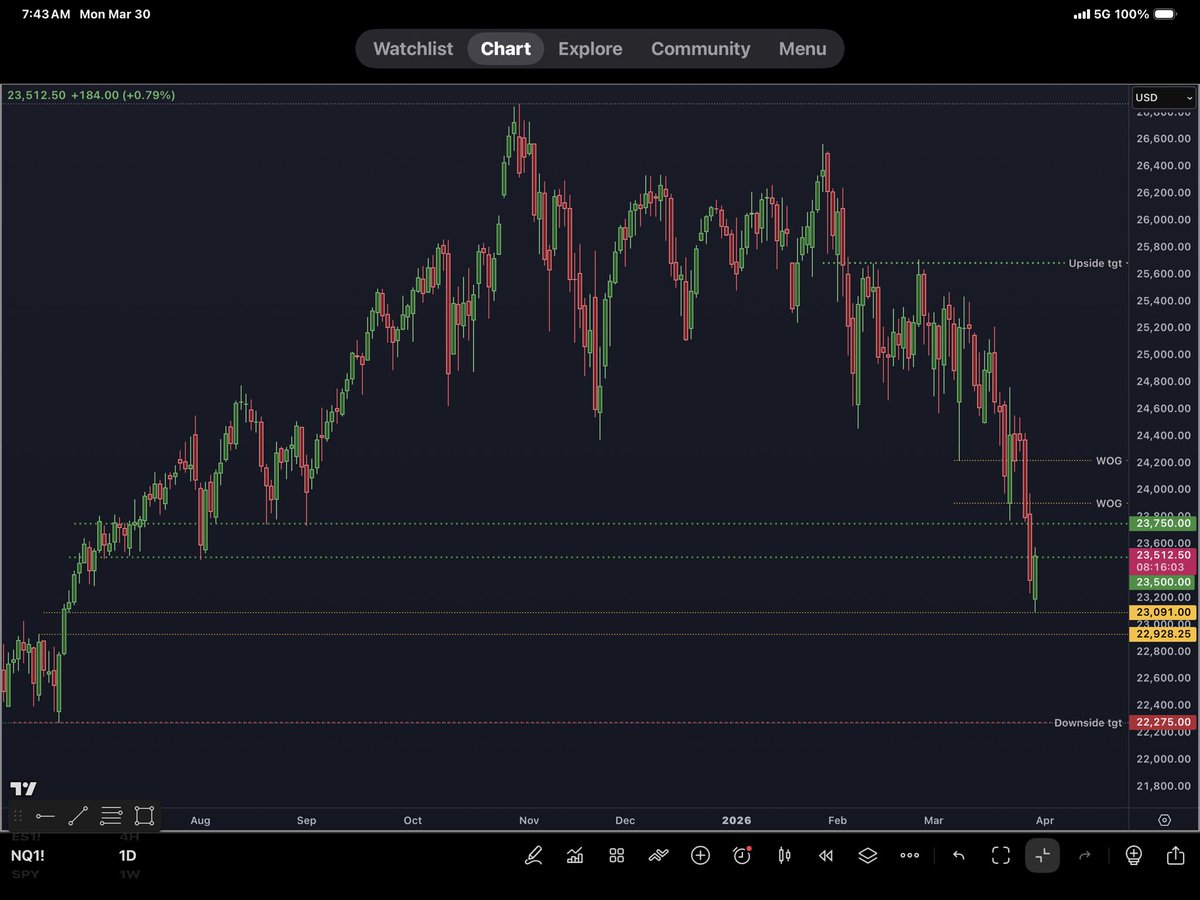Select the lower WOG line label

[x=1109, y=503]
